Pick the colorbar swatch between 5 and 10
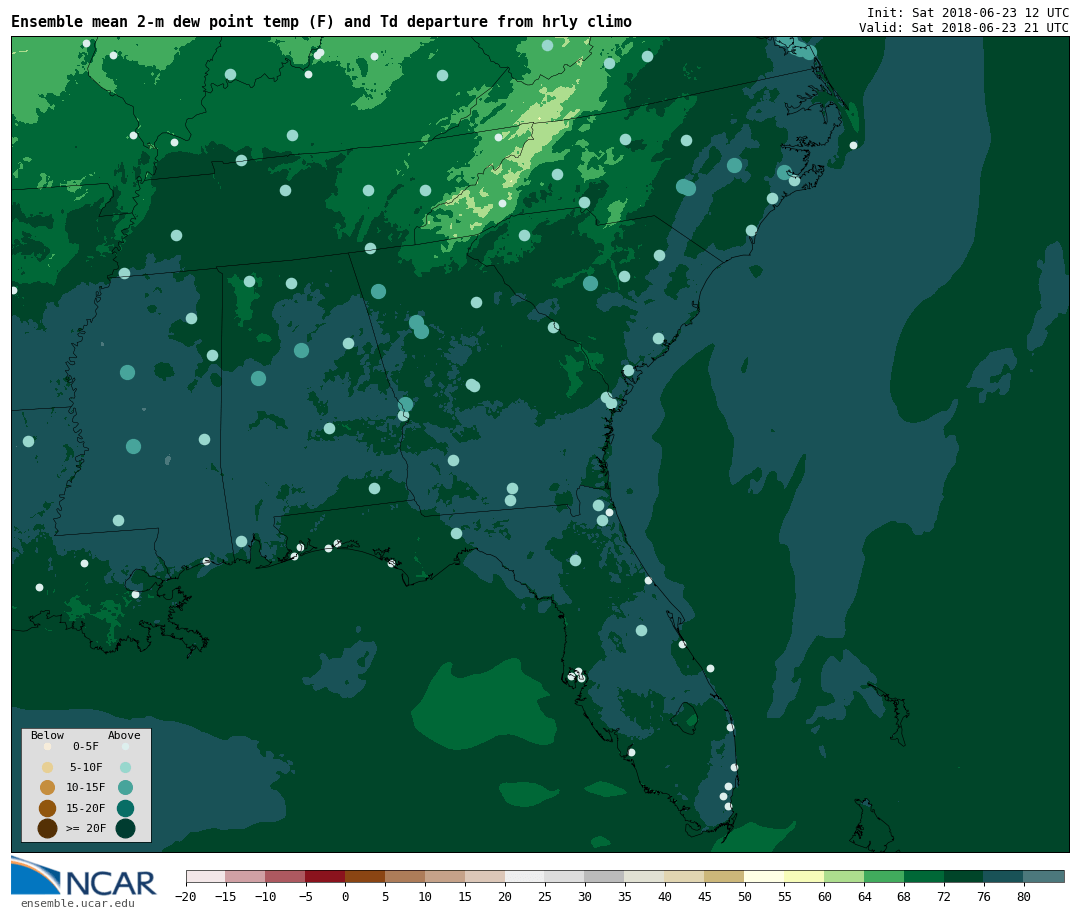The image size is (1080, 915). click(x=405, y=876)
